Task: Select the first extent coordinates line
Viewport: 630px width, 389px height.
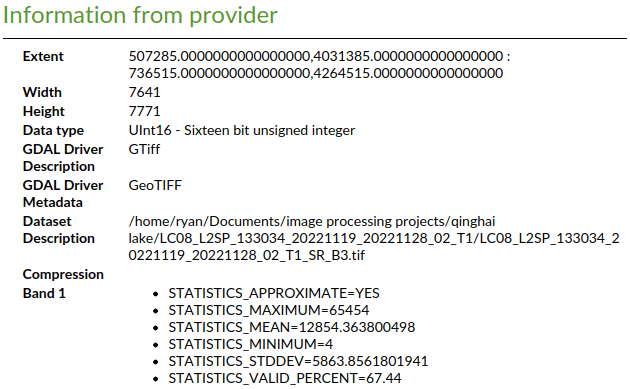Action: click(x=319, y=56)
